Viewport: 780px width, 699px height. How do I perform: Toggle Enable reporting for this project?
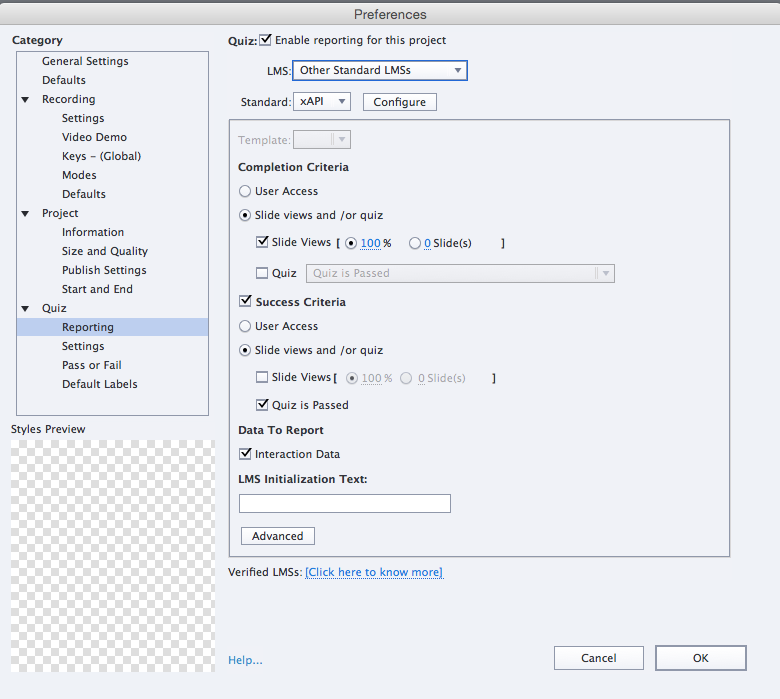[x=266, y=41]
